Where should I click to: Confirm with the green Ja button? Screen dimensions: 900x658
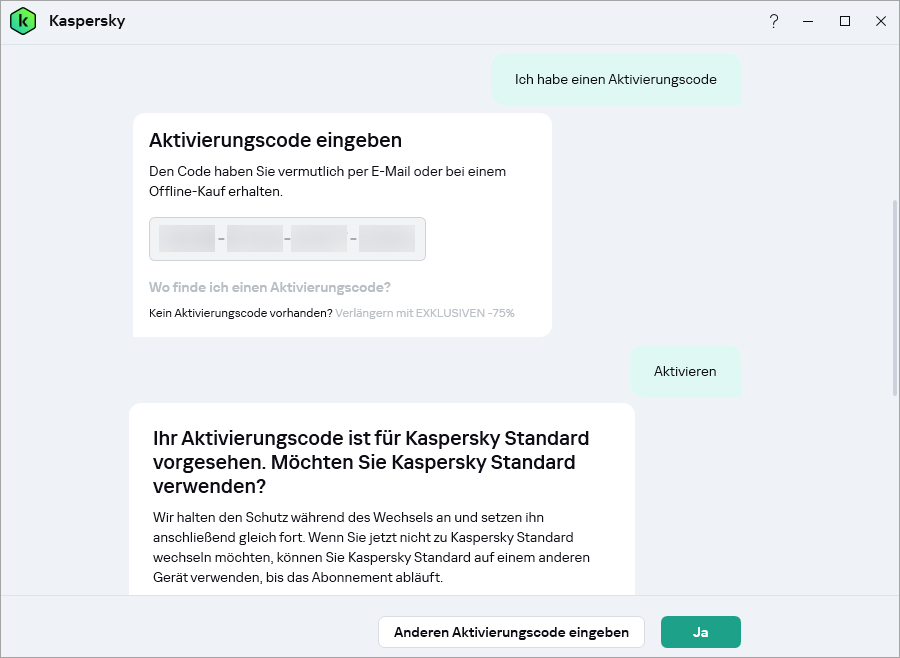(701, 632)
